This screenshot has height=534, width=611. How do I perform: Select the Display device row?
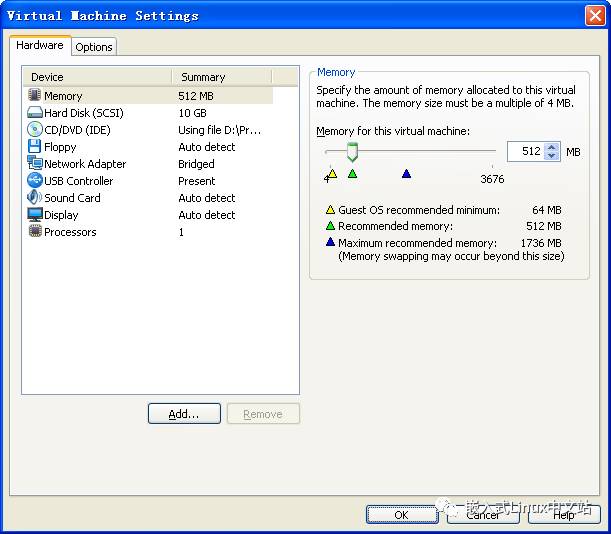coord(150,215)
